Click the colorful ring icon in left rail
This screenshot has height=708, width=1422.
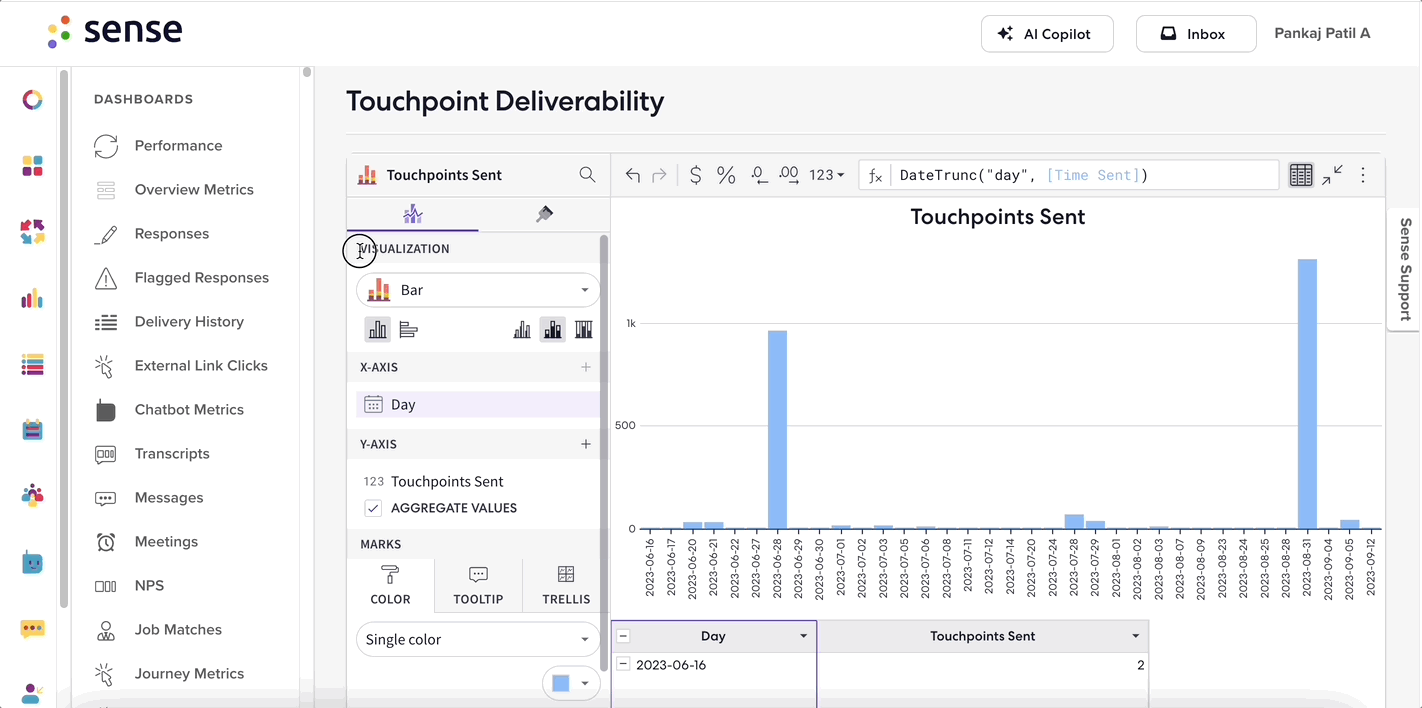(x=32, y=100)
